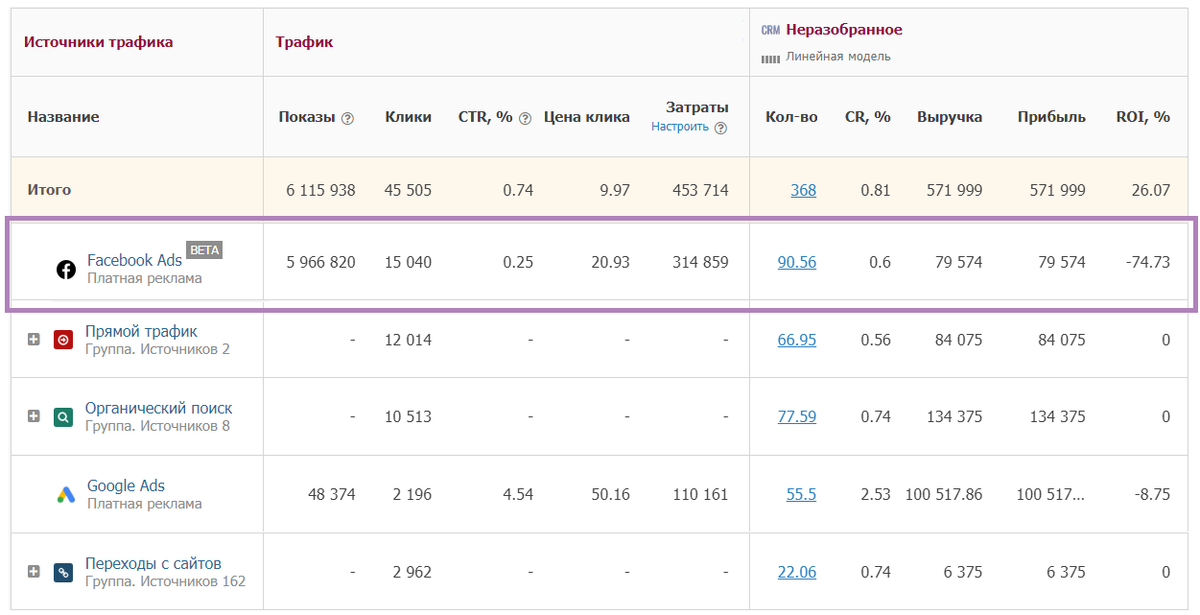Viewport: 1200px width, 615px height.
Task: Open the Настроить cost settings link
Action: click(x=680, y=127)
